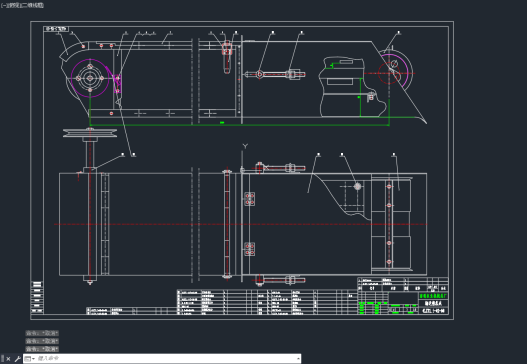Screen dimensions: 527x364
Task: Select the V-belt pulley above lower view
Action: pos(90,133)
